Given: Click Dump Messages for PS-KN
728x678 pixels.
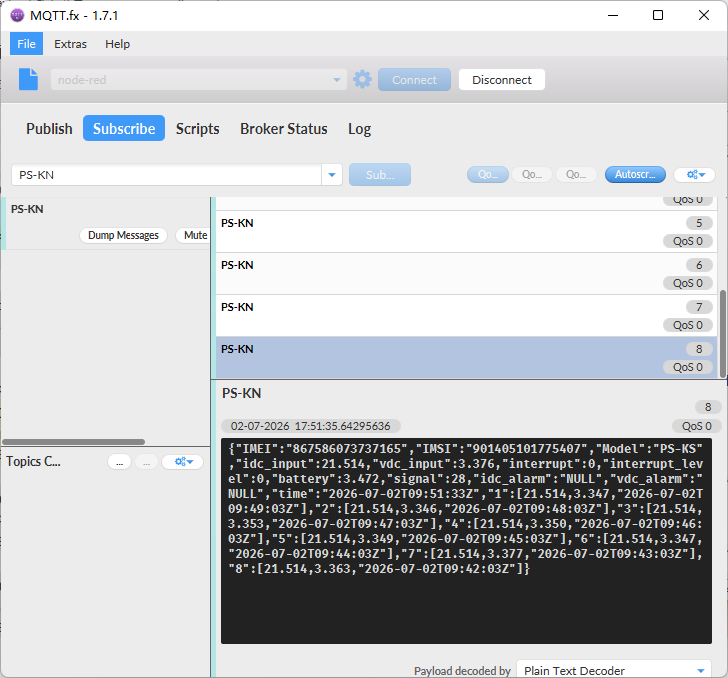Looking at the screenshot, I should (x=124, y=235).
